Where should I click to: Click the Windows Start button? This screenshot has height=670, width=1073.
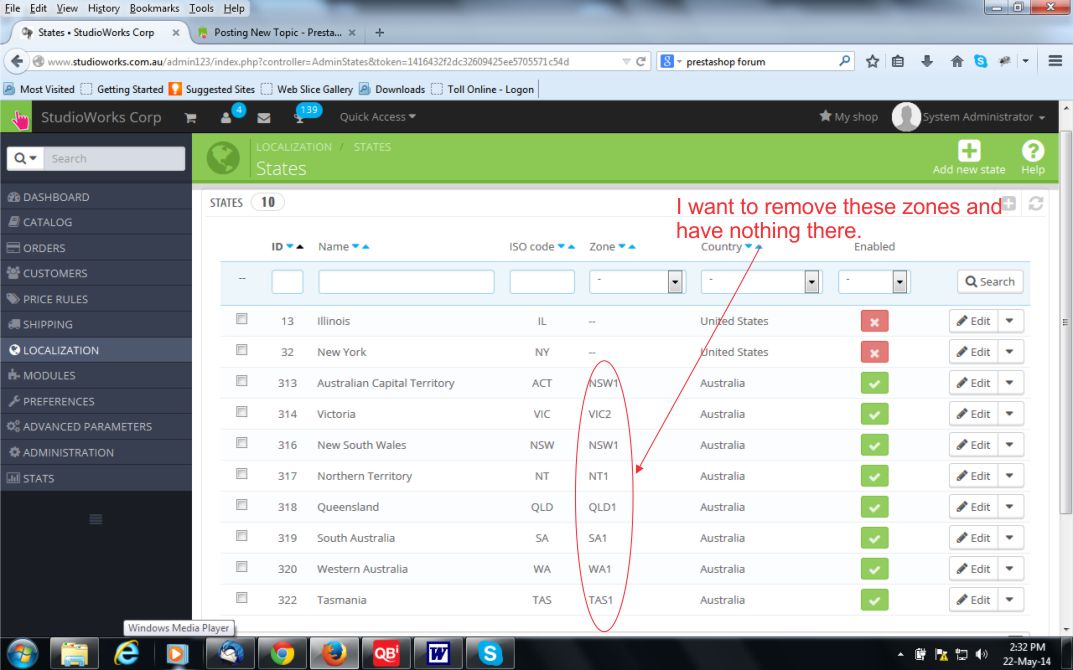(x=22, y=654)
